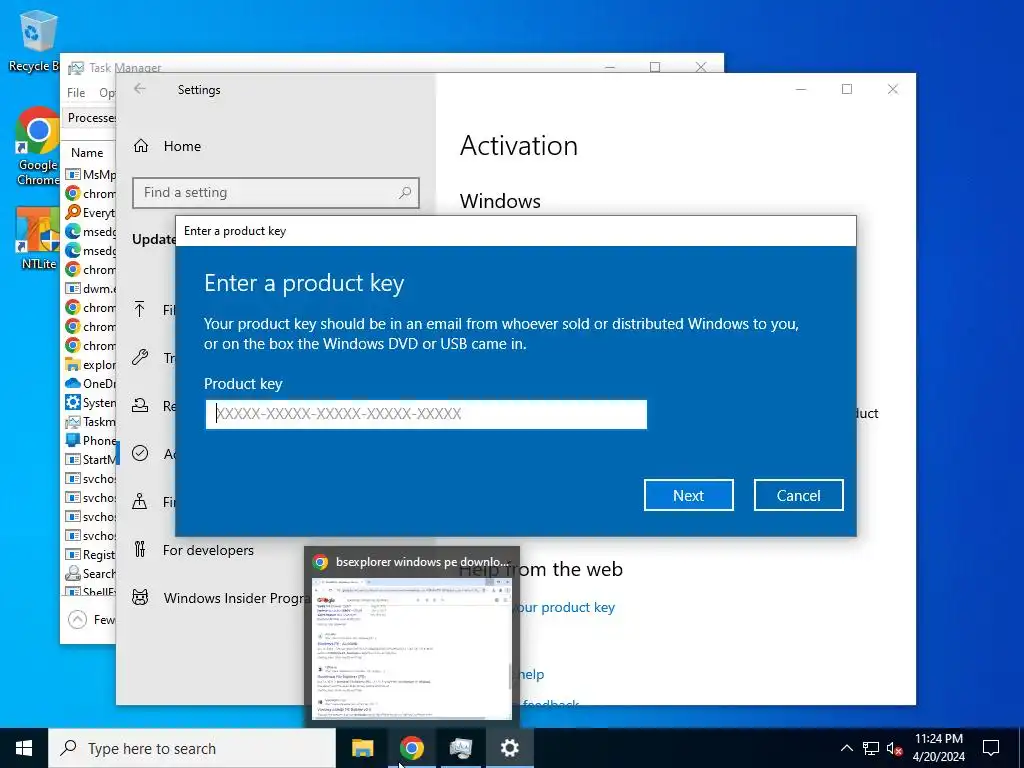Screen dimensions: 1024x768
Task: Open the clock showing 11:24 PM
Action: point(938,748)
